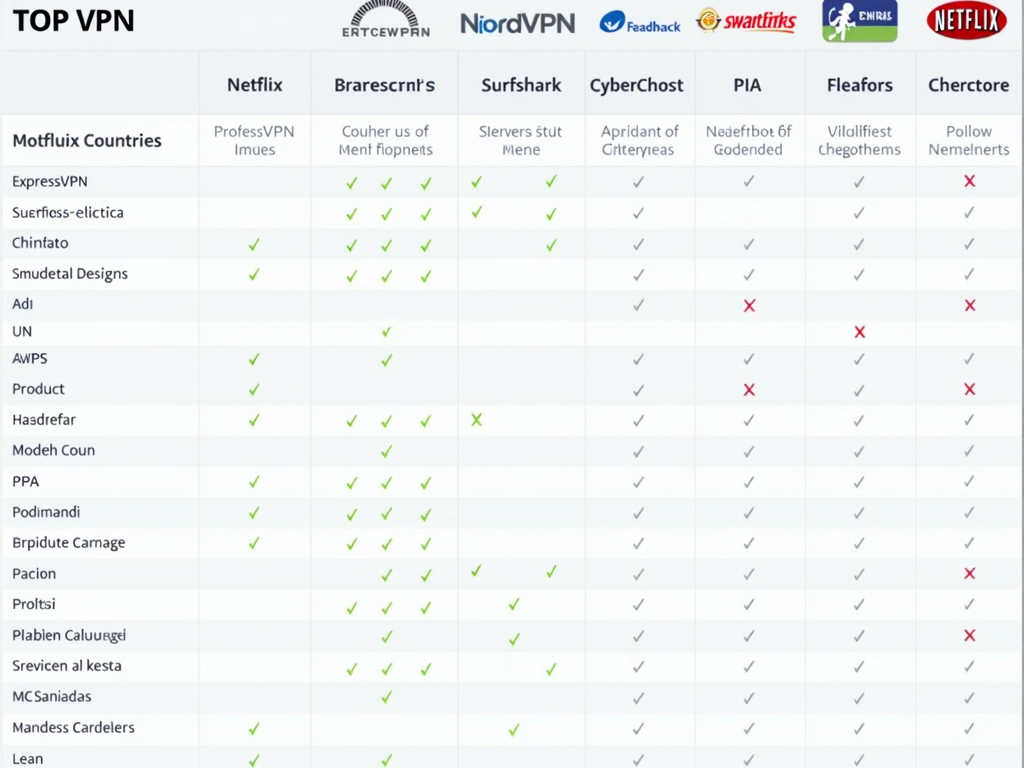Viewport: 1024px width, 768px height.
Task: Click gray check in AWPS row under Fleafors
Action: click(859, 359)
